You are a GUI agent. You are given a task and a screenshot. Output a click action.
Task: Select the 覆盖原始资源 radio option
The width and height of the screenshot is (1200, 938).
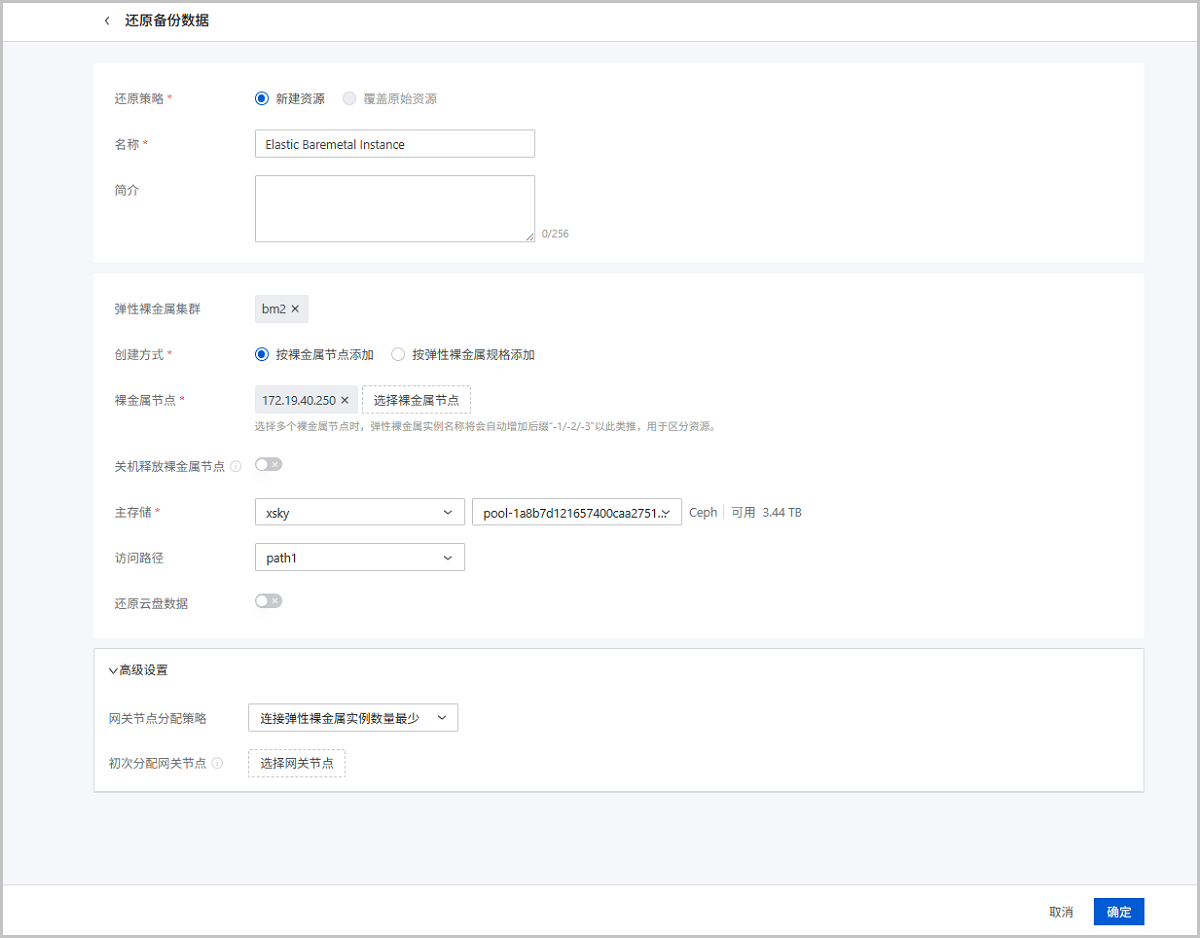pos(349,99)
